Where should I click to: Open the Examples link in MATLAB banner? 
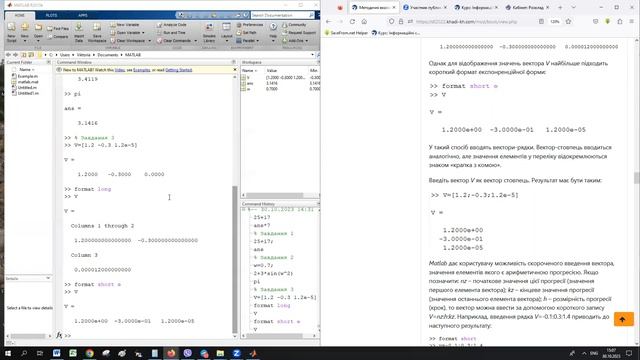[x=142, y=70]
